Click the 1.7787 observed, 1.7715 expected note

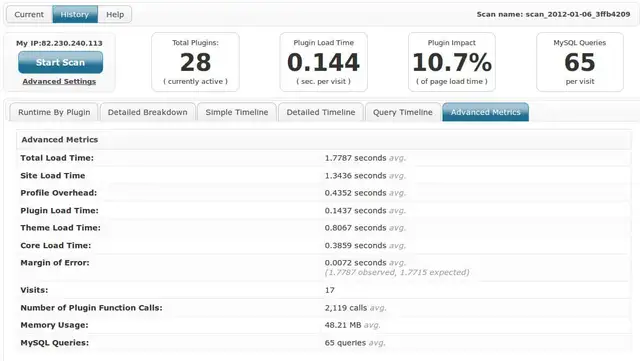click(x=397, y=272)
